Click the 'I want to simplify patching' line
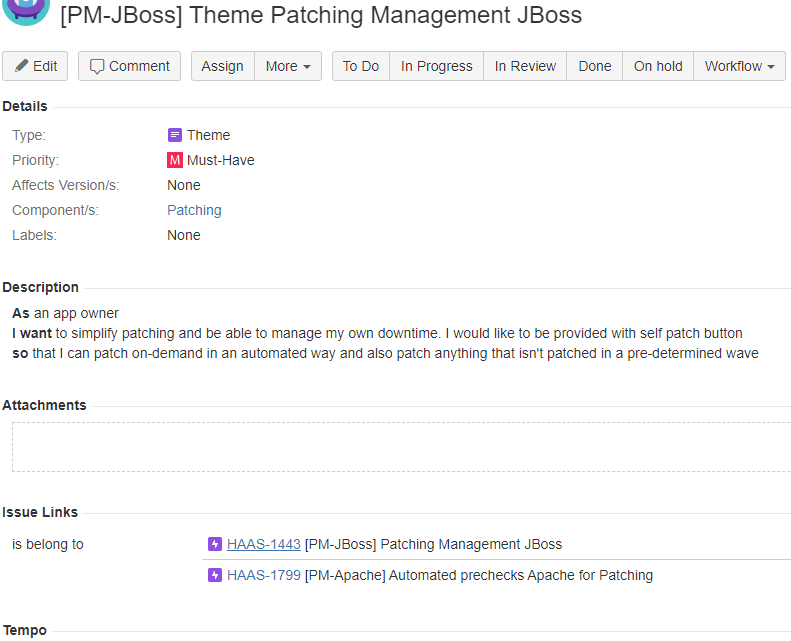 click(x=377, y=333)
